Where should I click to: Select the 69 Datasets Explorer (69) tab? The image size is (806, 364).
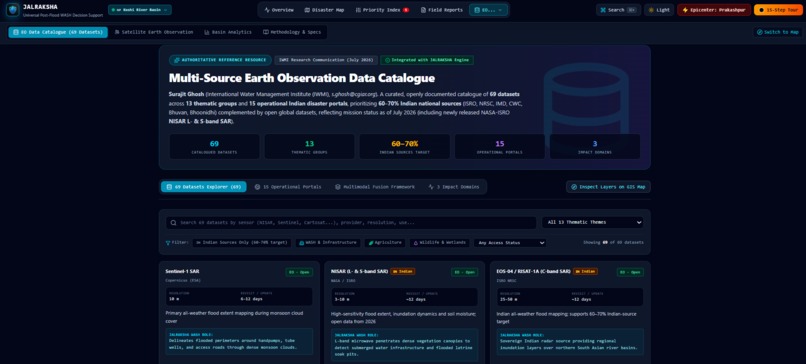pyautogui.click(x=204, y=187)
